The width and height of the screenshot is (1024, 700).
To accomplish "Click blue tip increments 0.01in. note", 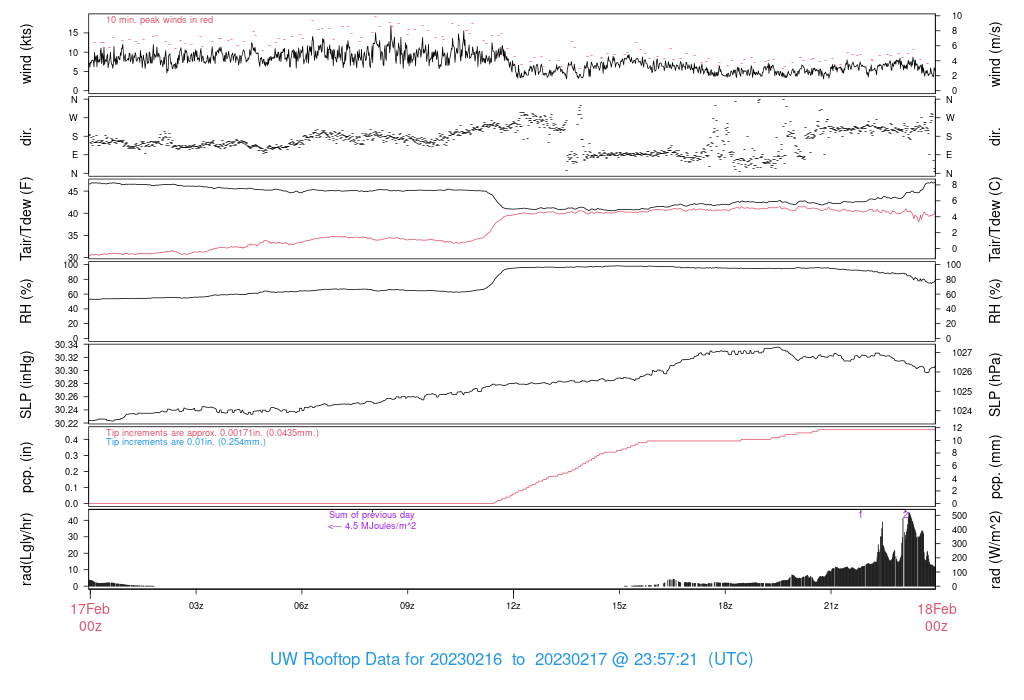I will 185,442.
